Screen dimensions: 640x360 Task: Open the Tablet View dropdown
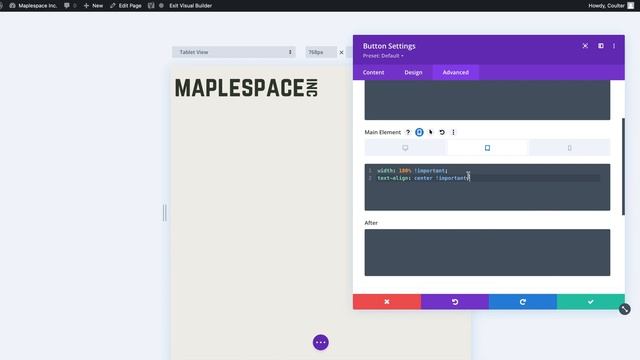pos(234,52)
